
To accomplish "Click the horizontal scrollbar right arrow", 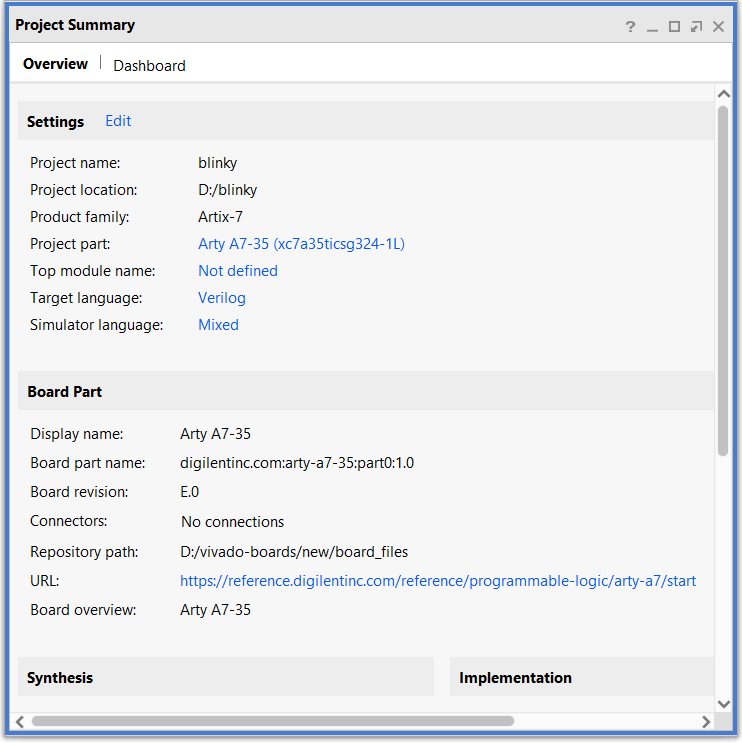I will pyautogui.click(x=706, y=722).
